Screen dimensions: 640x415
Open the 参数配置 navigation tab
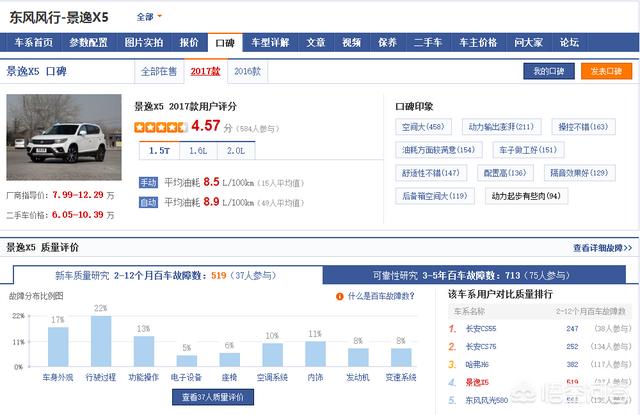coord(88,42)
